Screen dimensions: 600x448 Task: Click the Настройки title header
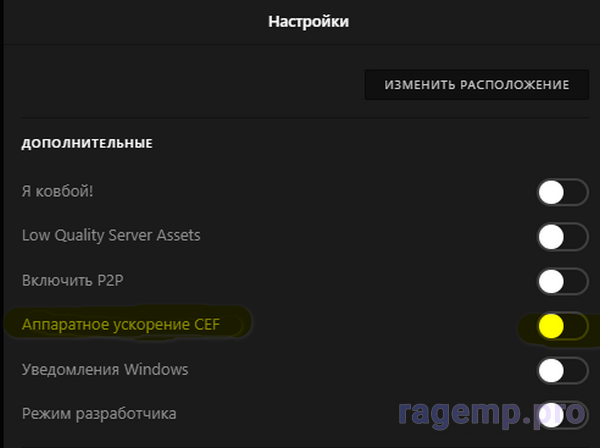[x=308, y=21]
